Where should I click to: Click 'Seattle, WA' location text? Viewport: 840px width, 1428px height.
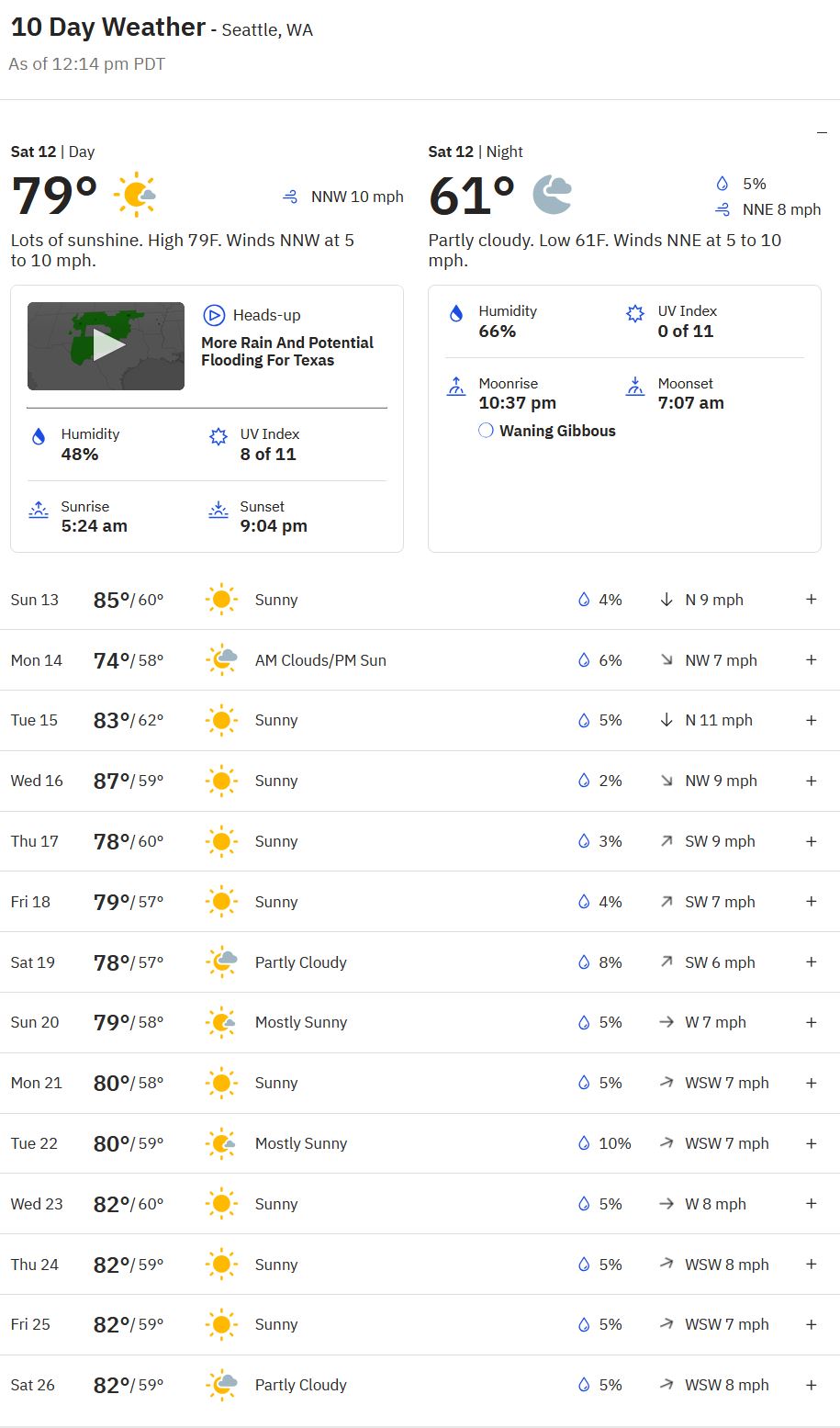coord(267,30)
